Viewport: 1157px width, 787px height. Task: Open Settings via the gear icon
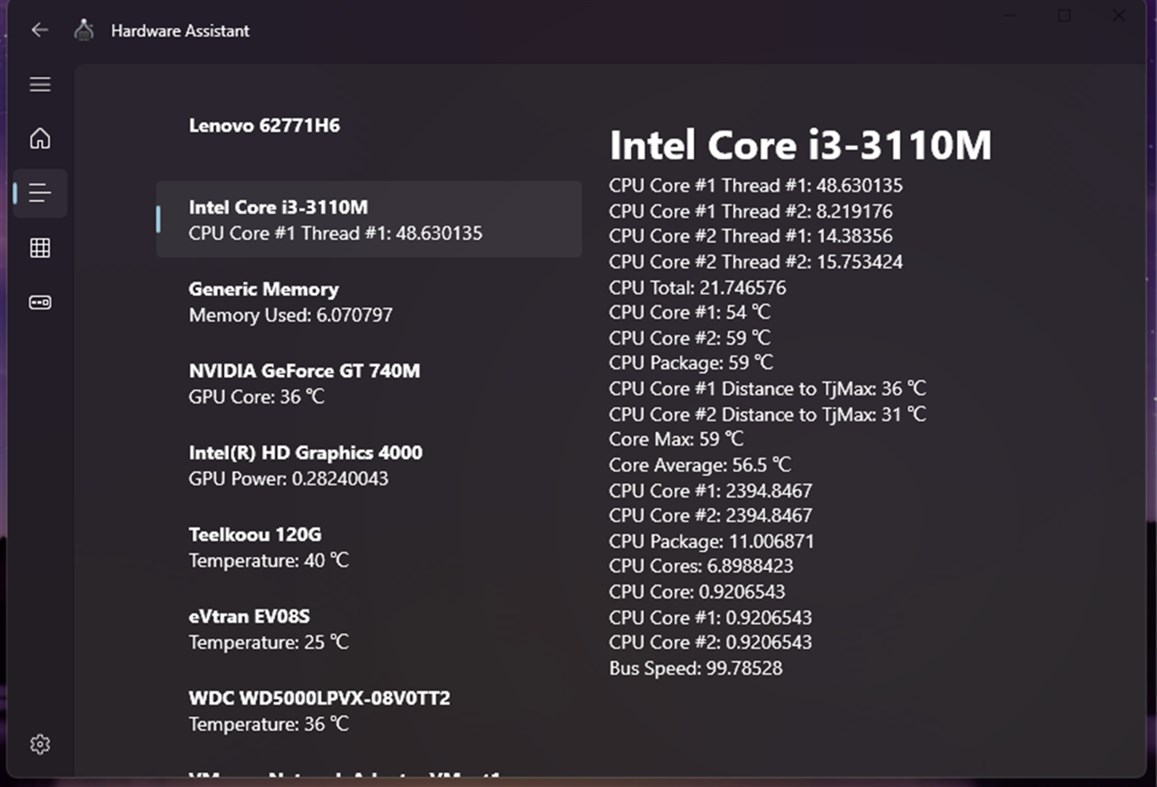(x=40, y=744)
